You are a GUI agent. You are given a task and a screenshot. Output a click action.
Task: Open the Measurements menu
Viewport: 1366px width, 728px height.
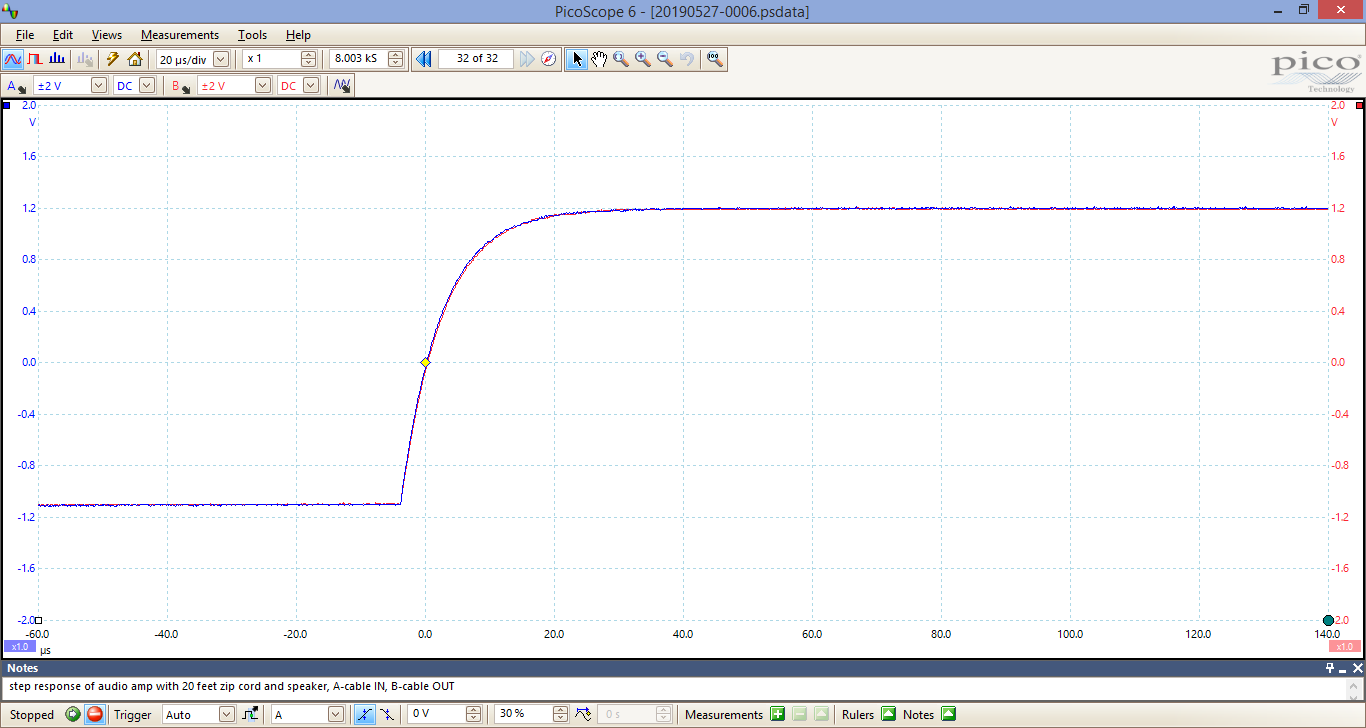[180, 35]
